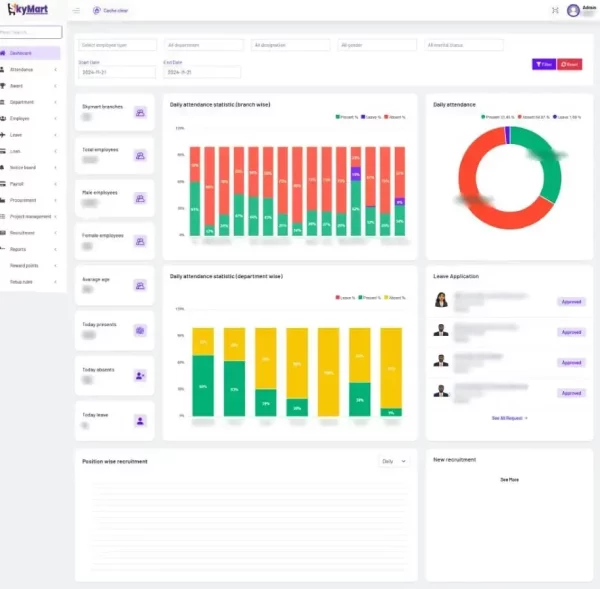
Task: Open the Payroll sidebar menu item
Action: click(x=30, y=183)
